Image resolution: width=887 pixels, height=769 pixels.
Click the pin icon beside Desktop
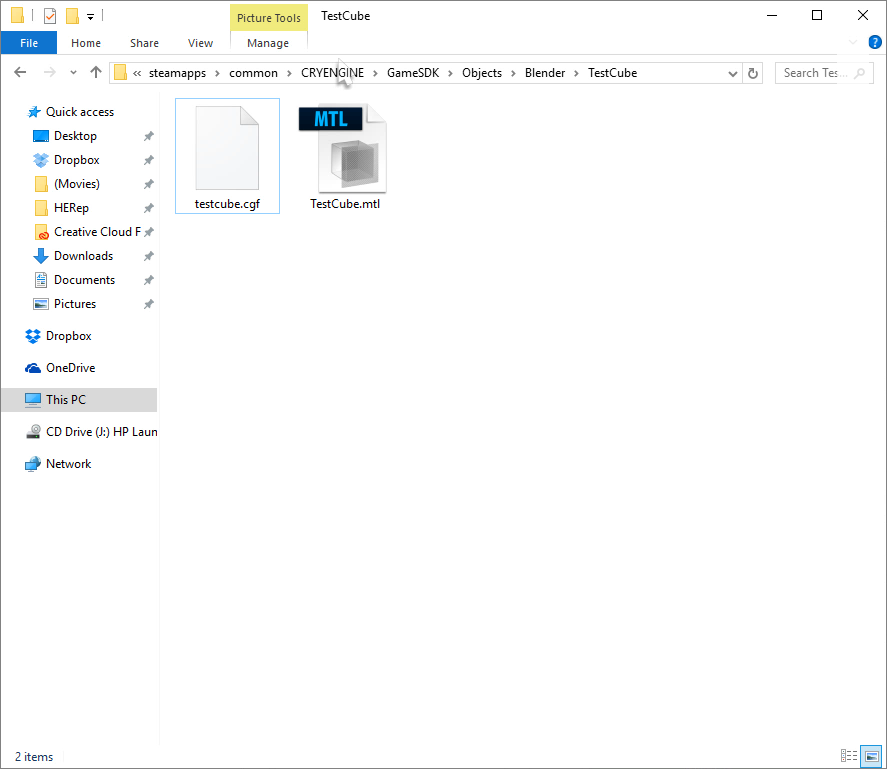(148, 136)
